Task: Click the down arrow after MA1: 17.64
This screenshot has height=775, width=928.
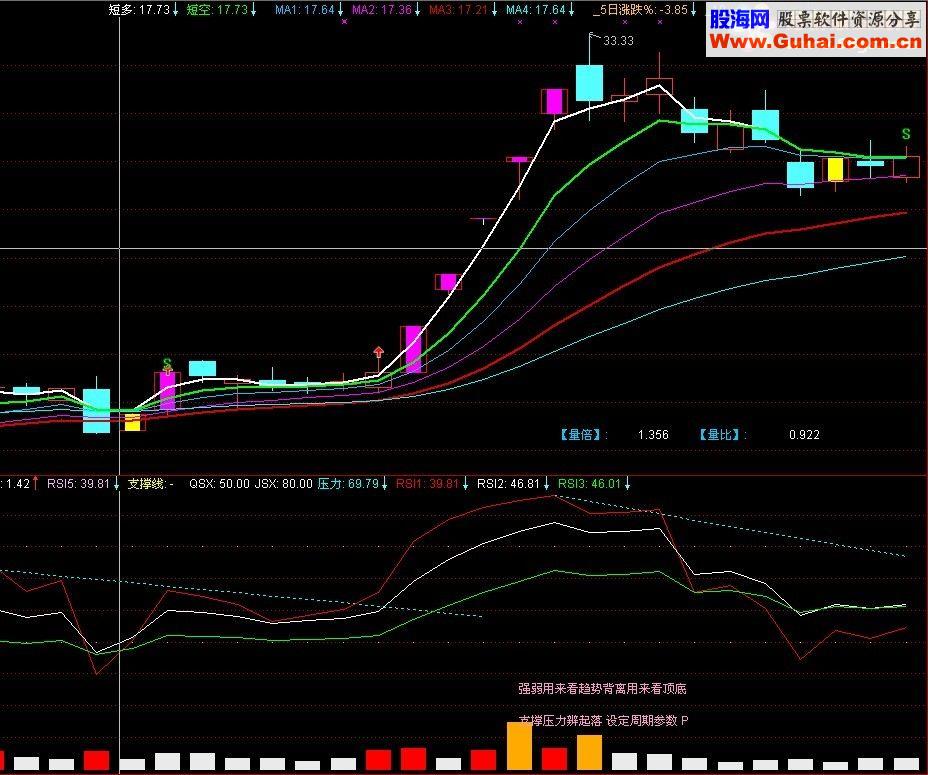Action: click(340, 10)
